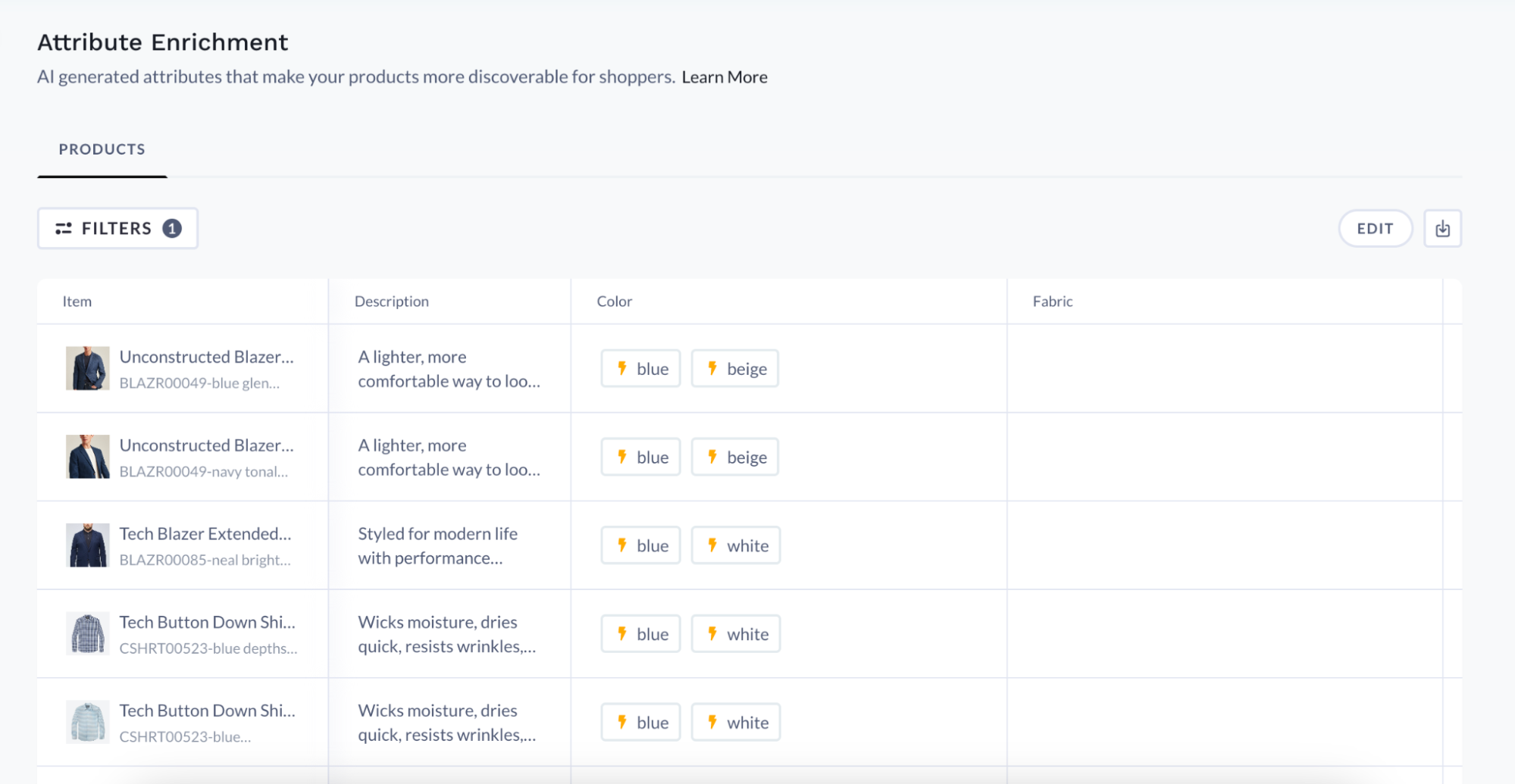Click the download export icon
Viewport: 1515px width, 784px height.
tap(1443, 228)
